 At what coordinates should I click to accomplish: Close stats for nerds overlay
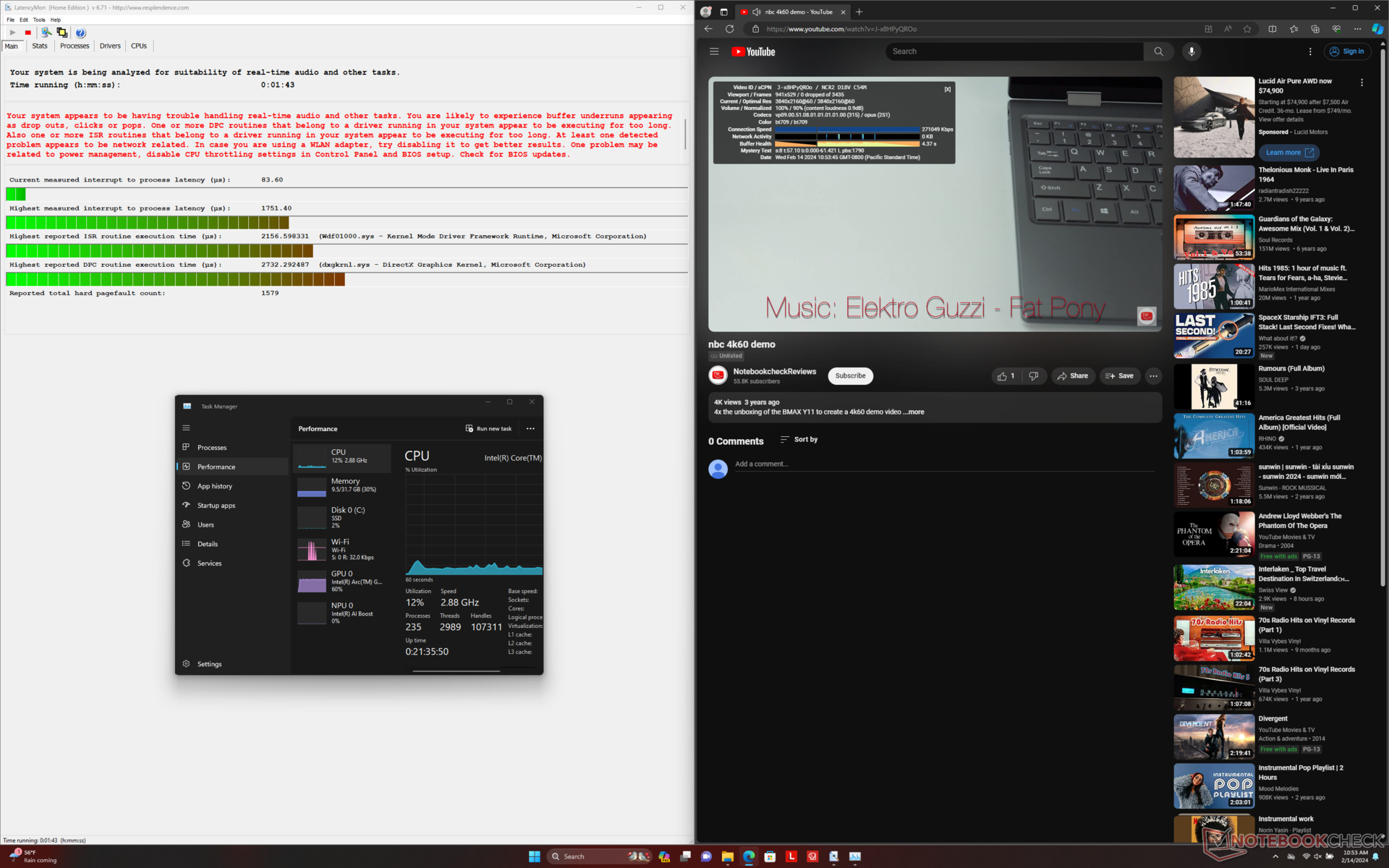947,89
